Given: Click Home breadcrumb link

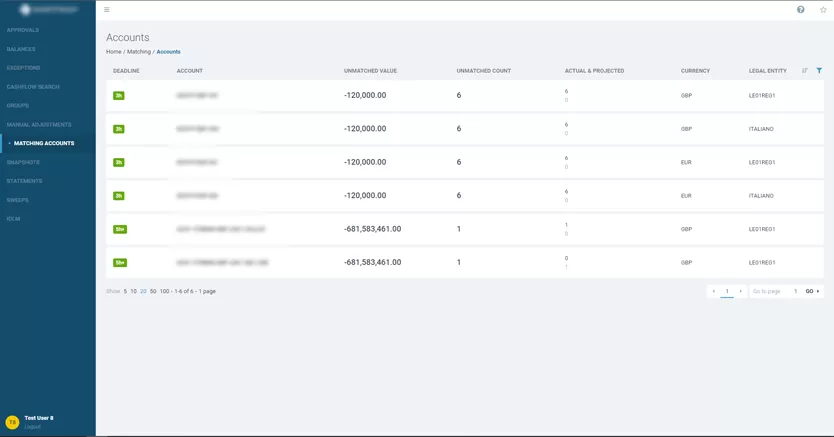Looking at the screenshot, I should click(x=113, y=52).
